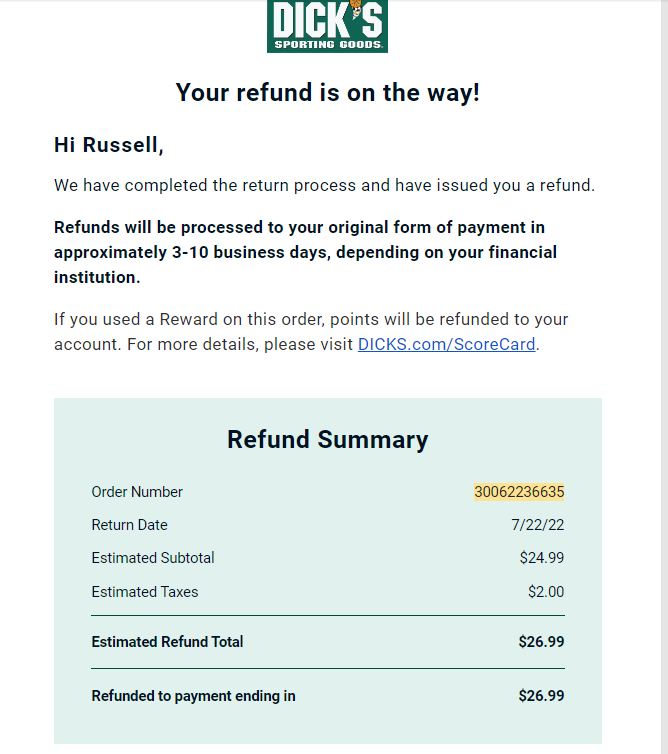This screenshot has height=754, width=668.
Task: Click the "Hi Russell," greeting text
Action: pos(109,145)
